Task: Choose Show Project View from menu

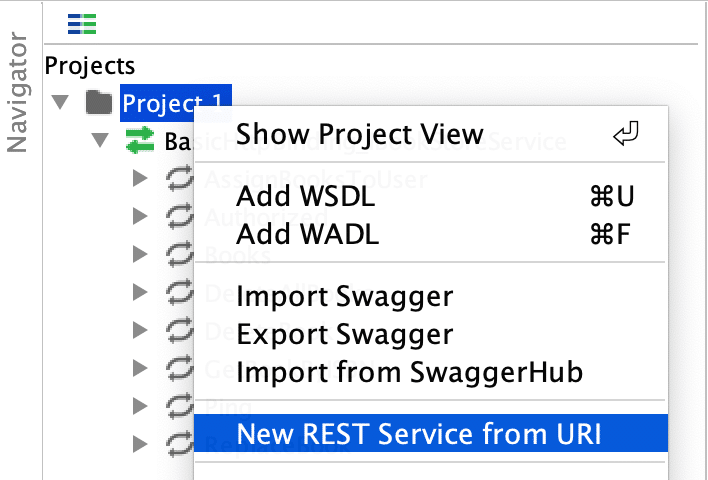Action: (x=359, y=134)
